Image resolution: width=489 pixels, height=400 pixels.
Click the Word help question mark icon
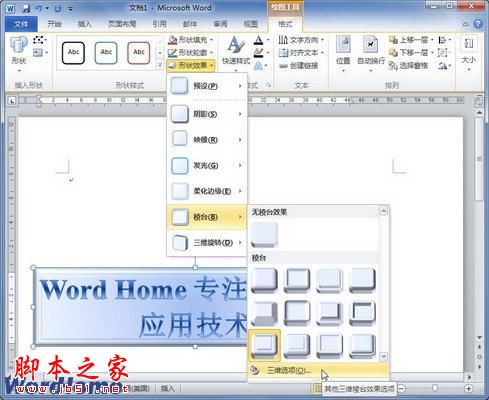[478, 24]
